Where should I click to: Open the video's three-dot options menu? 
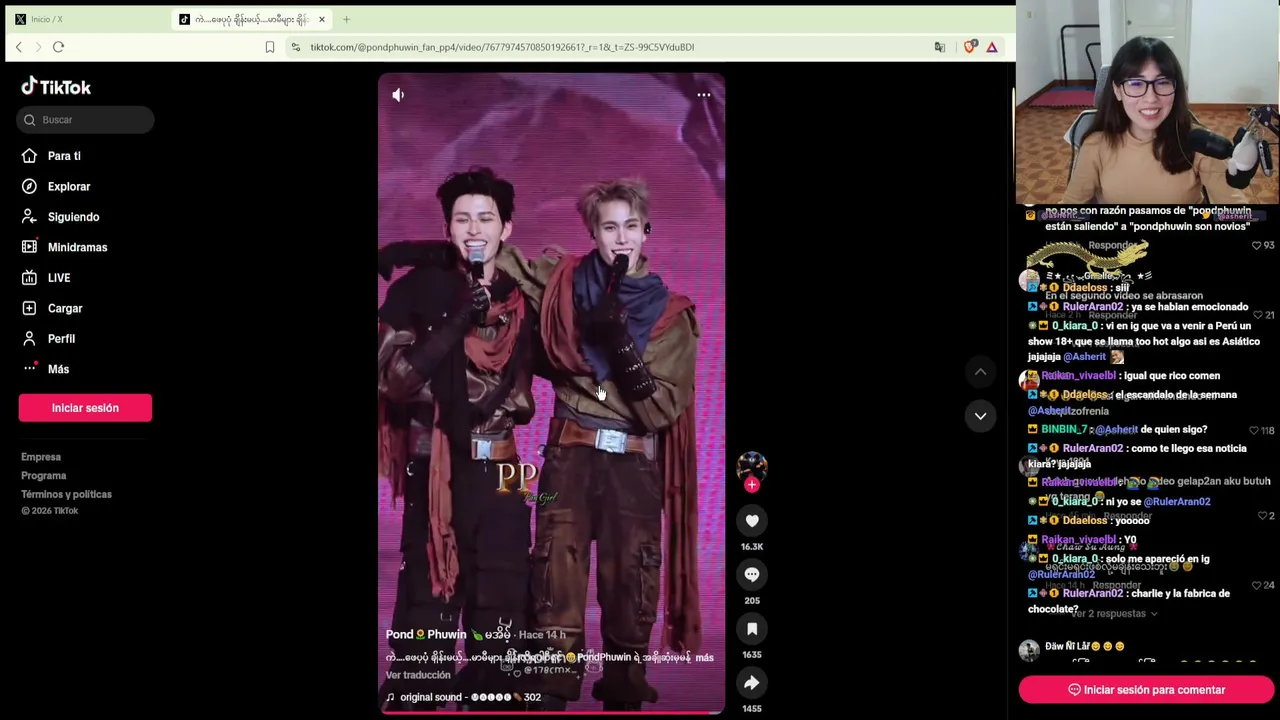[x=704, y=95]
